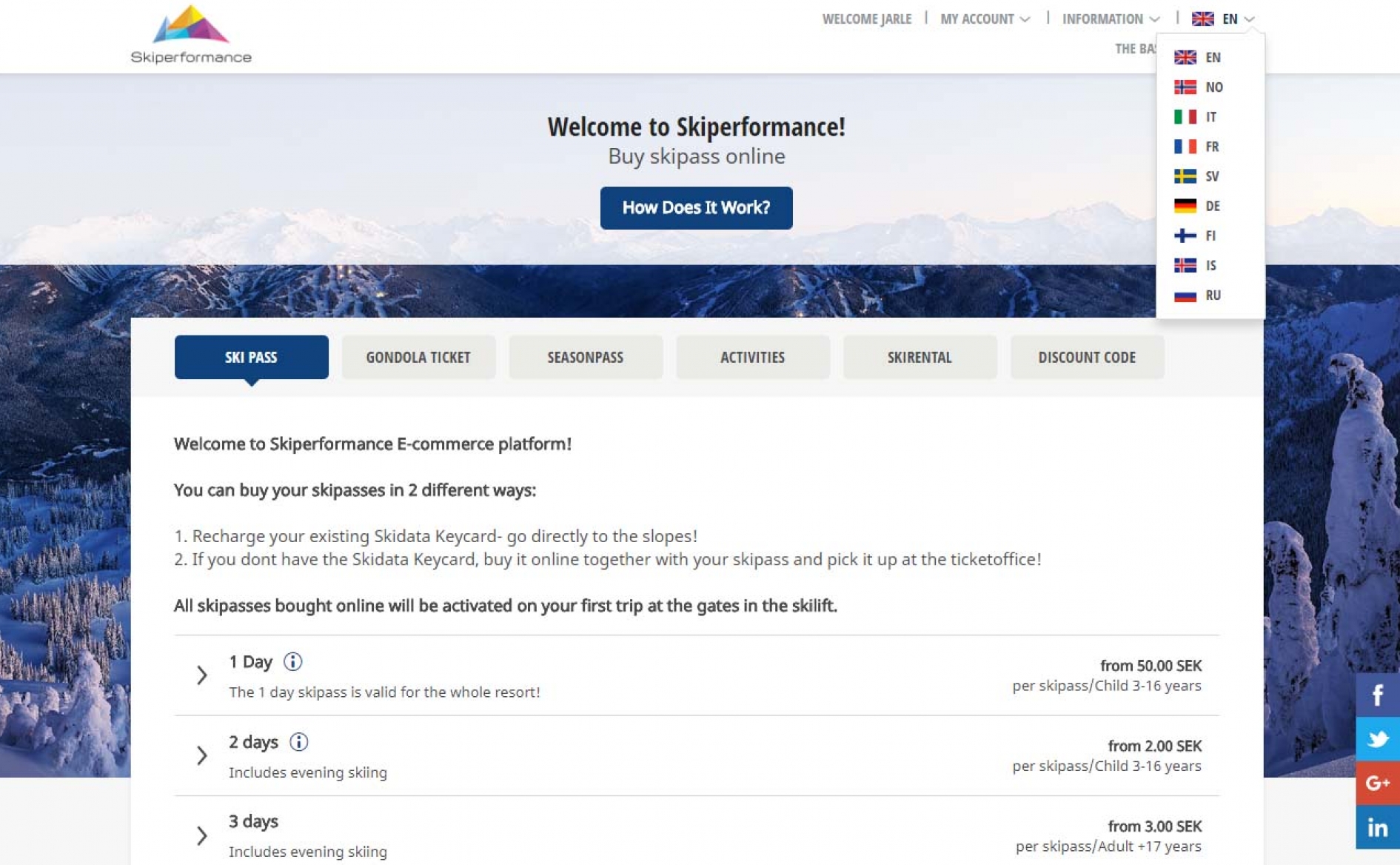Viewport: 1400px width, 865px height.
Task: Open the Information dropdown
Action: tap(1111, 19)
